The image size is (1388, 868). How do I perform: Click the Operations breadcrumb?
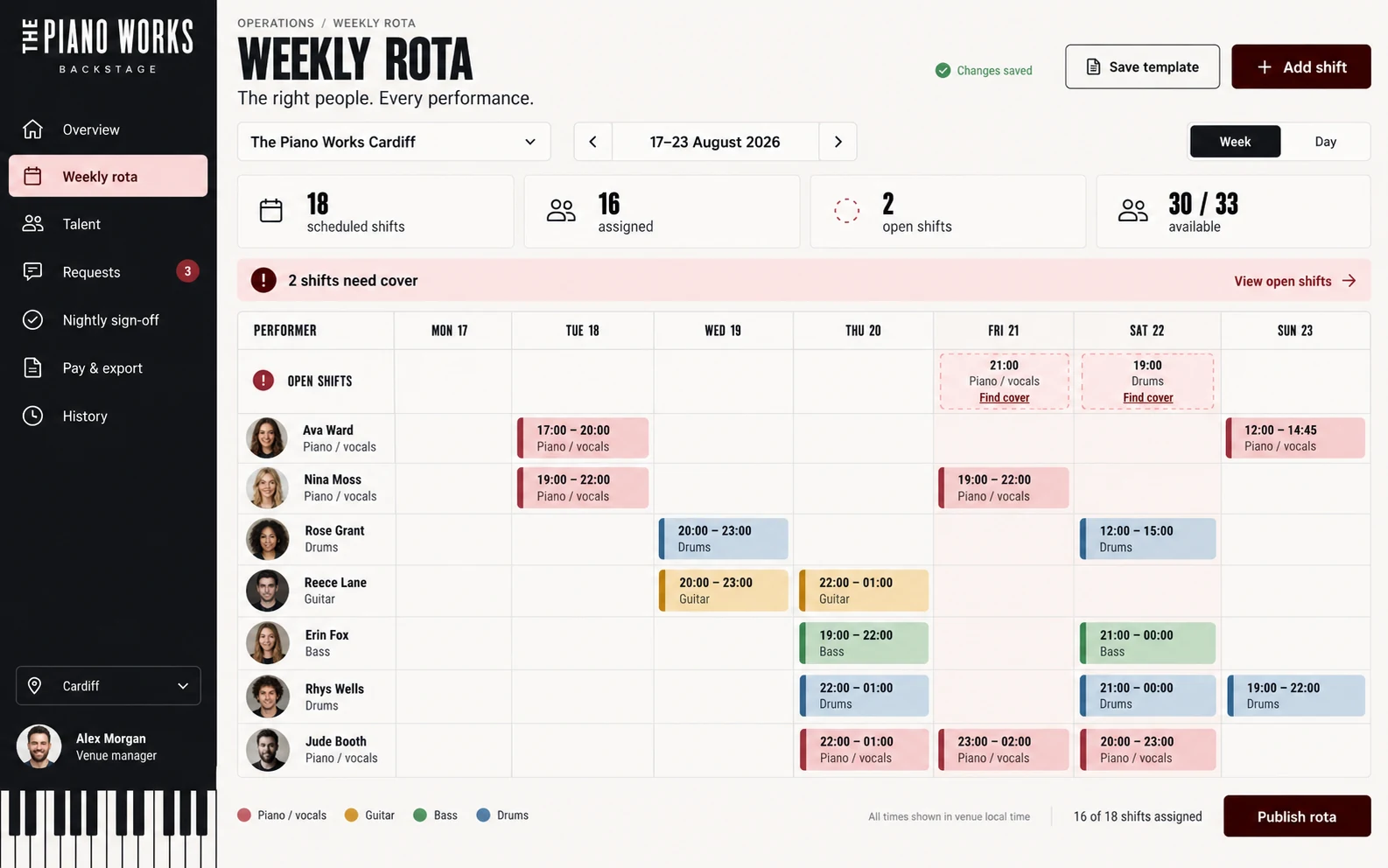(x=276, y=23)
